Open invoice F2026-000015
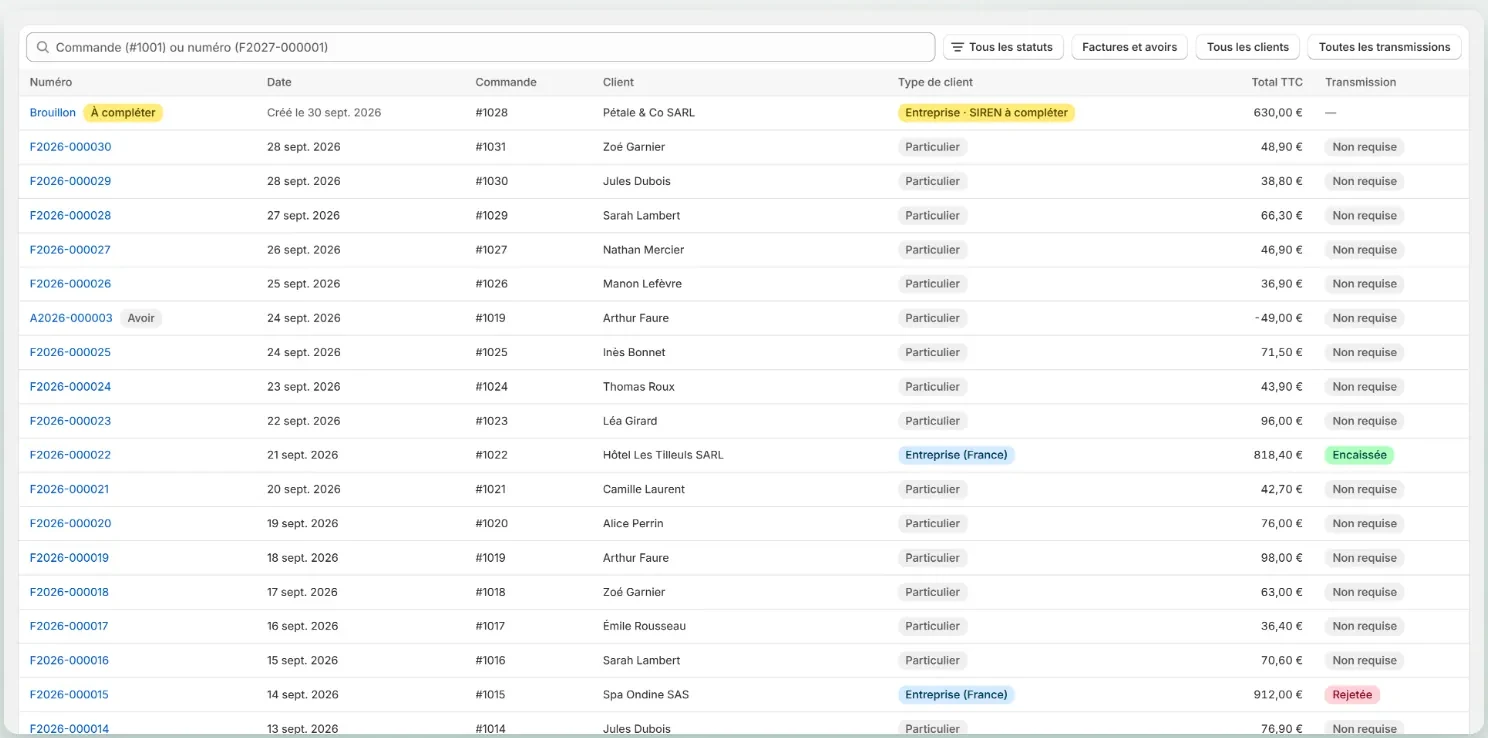 [x=69, y=695]
